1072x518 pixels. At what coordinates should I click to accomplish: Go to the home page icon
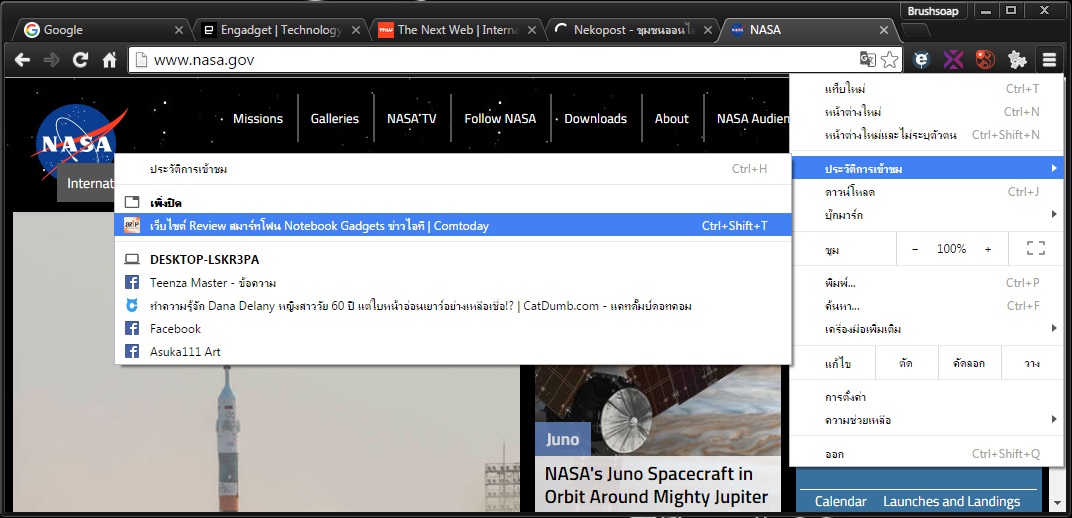click(x=109, y=60)
